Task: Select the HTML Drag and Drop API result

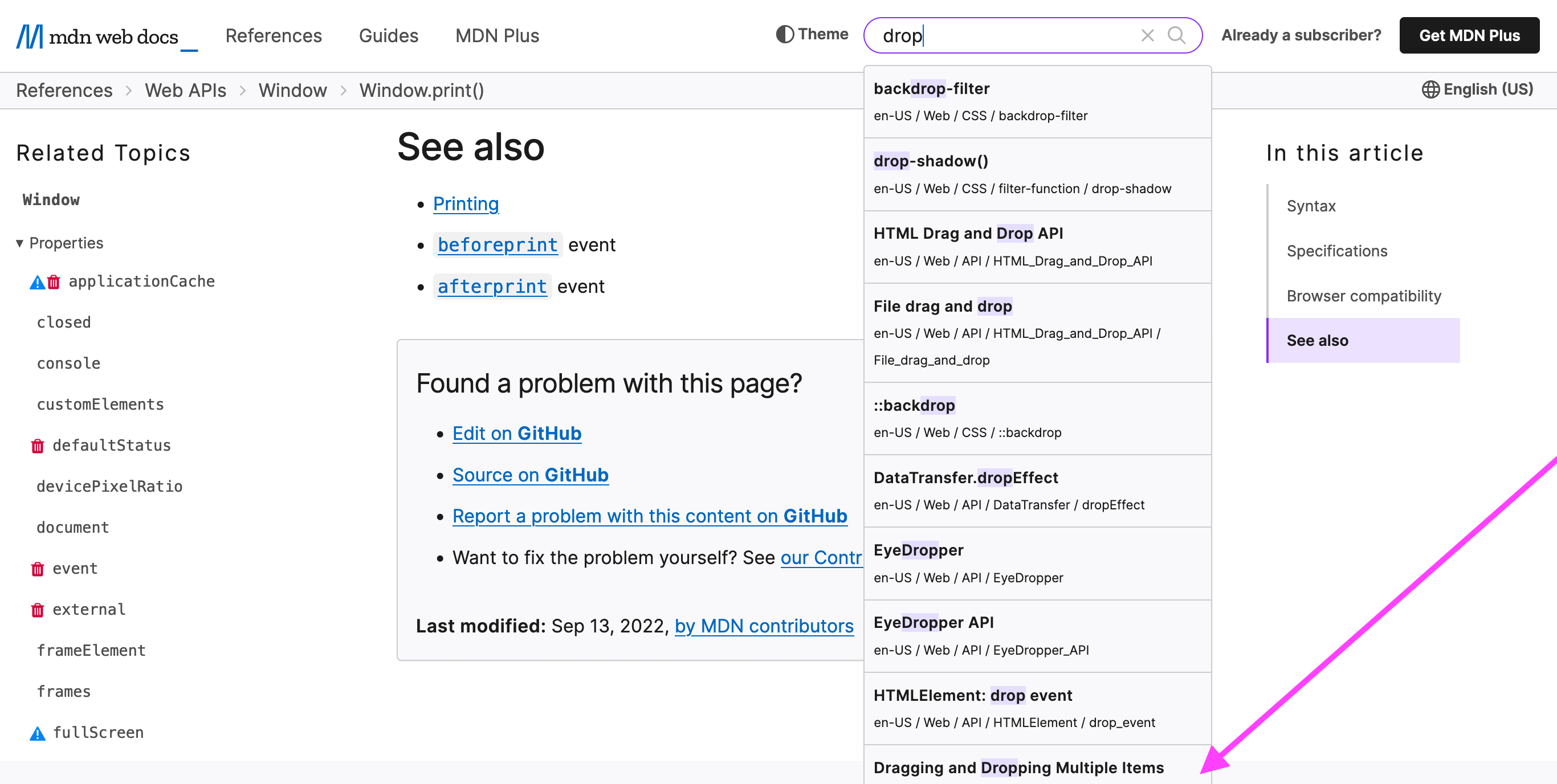Action: pyautogui.click(x=1035, y=246)
